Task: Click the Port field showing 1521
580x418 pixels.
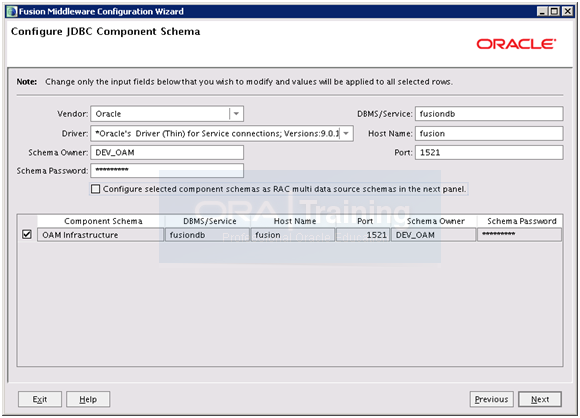Action: coord(489,152)
